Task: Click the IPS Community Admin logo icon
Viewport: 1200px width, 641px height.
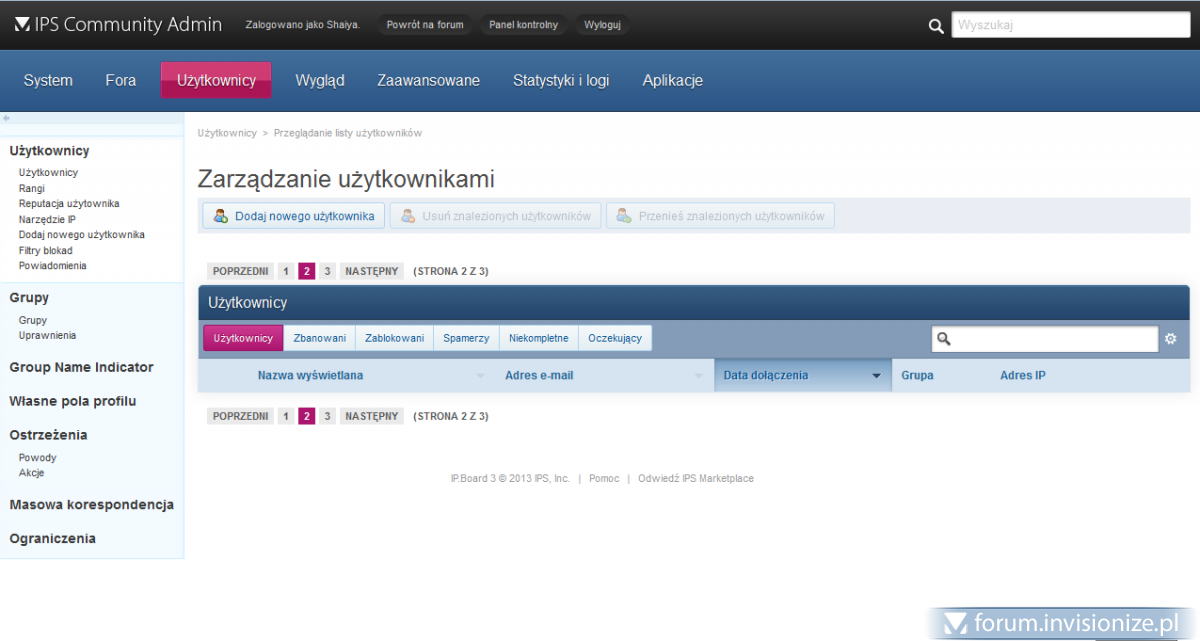Action: pyautogui.click(x=22, y=24)
